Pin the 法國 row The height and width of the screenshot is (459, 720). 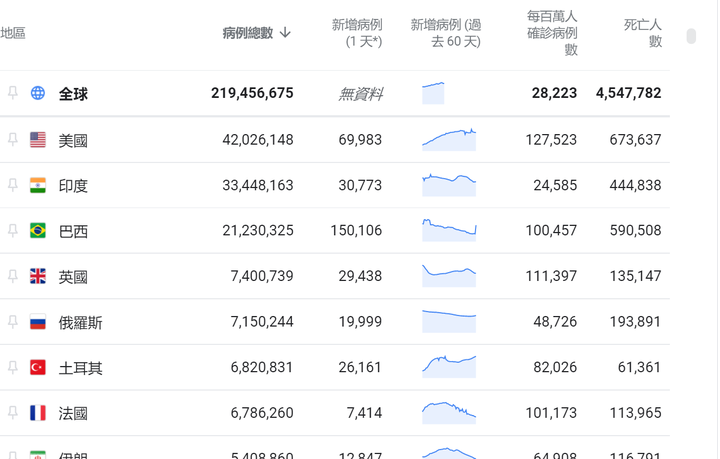click(x=13, y=413)
